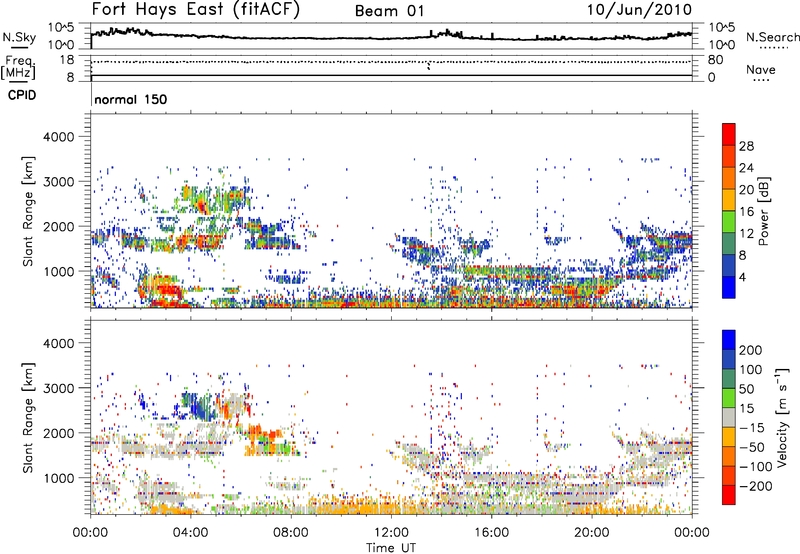800x554 pixels.
Task: Click the '80' Nave axis tick label
Action: pos(715,60)
